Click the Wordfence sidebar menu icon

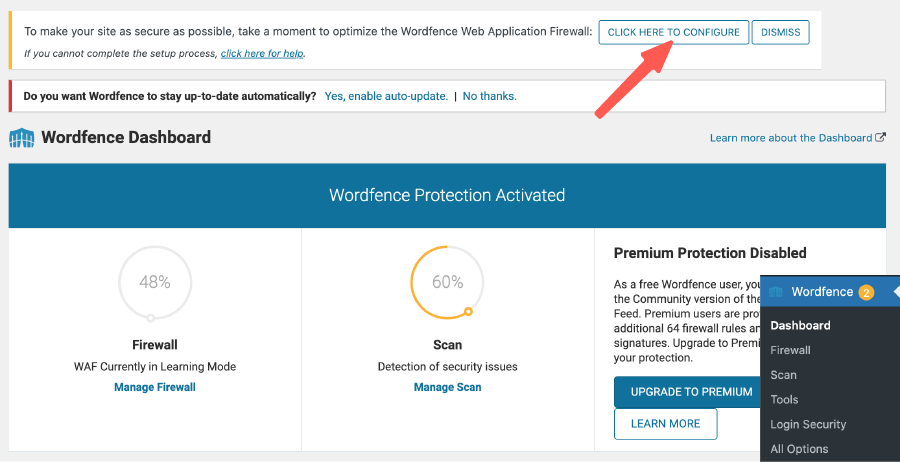pos(776,292)
